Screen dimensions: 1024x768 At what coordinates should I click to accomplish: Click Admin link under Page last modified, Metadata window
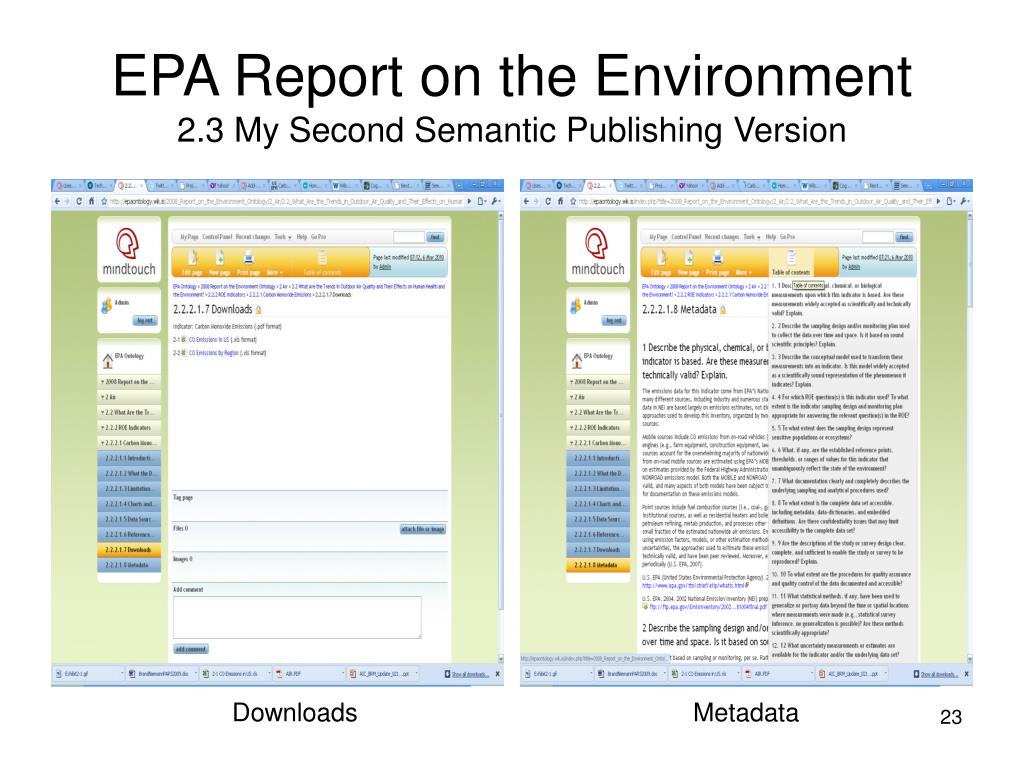[854, 267]
